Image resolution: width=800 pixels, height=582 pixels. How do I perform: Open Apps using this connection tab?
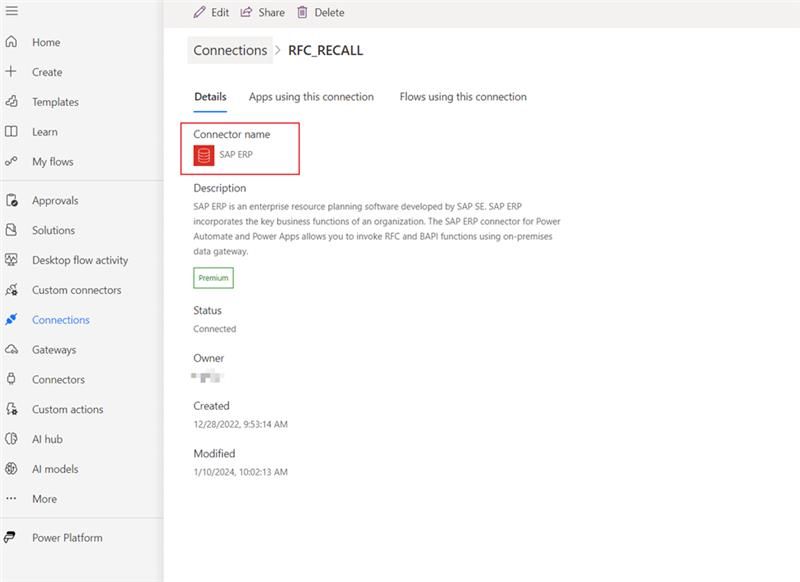tap(311, 97)
